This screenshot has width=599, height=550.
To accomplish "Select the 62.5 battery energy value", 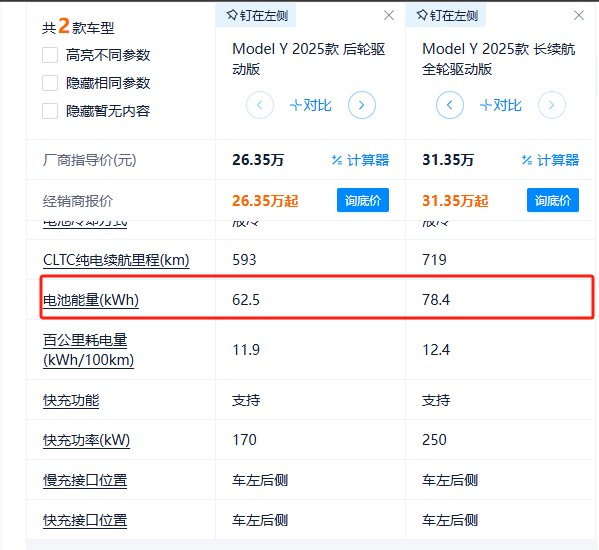I will point(246,300).
